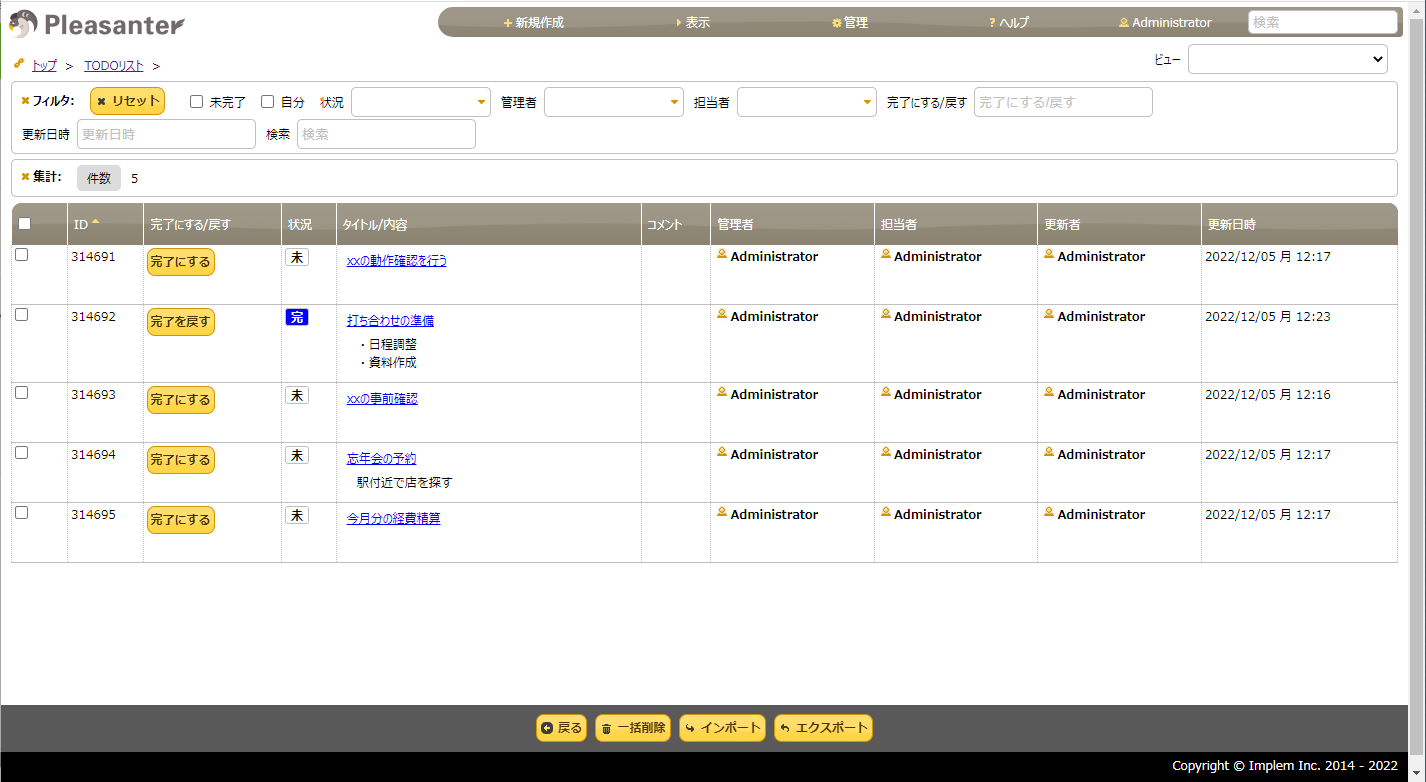1426x782 pixels.
Task: Enable the 未完了 filter checkbox
Action: [x=195, y=101]
